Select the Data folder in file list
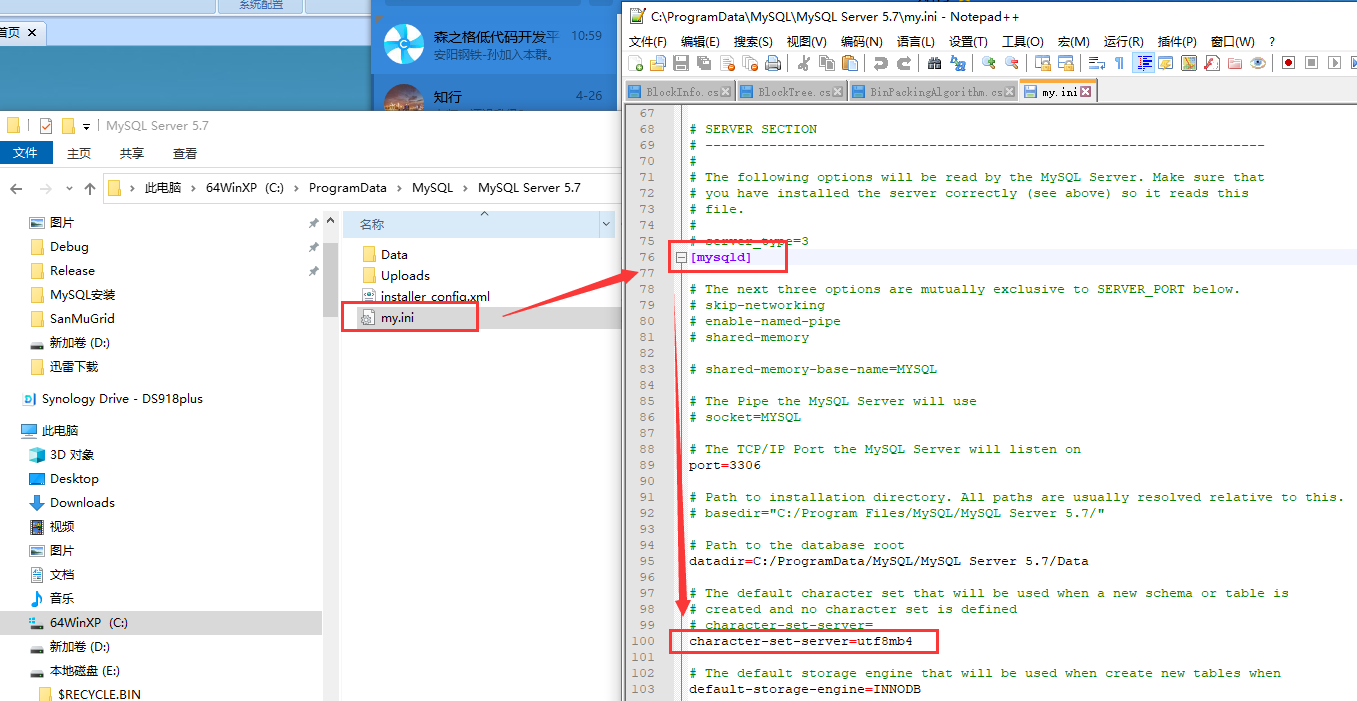 click(x=394, y=255)
